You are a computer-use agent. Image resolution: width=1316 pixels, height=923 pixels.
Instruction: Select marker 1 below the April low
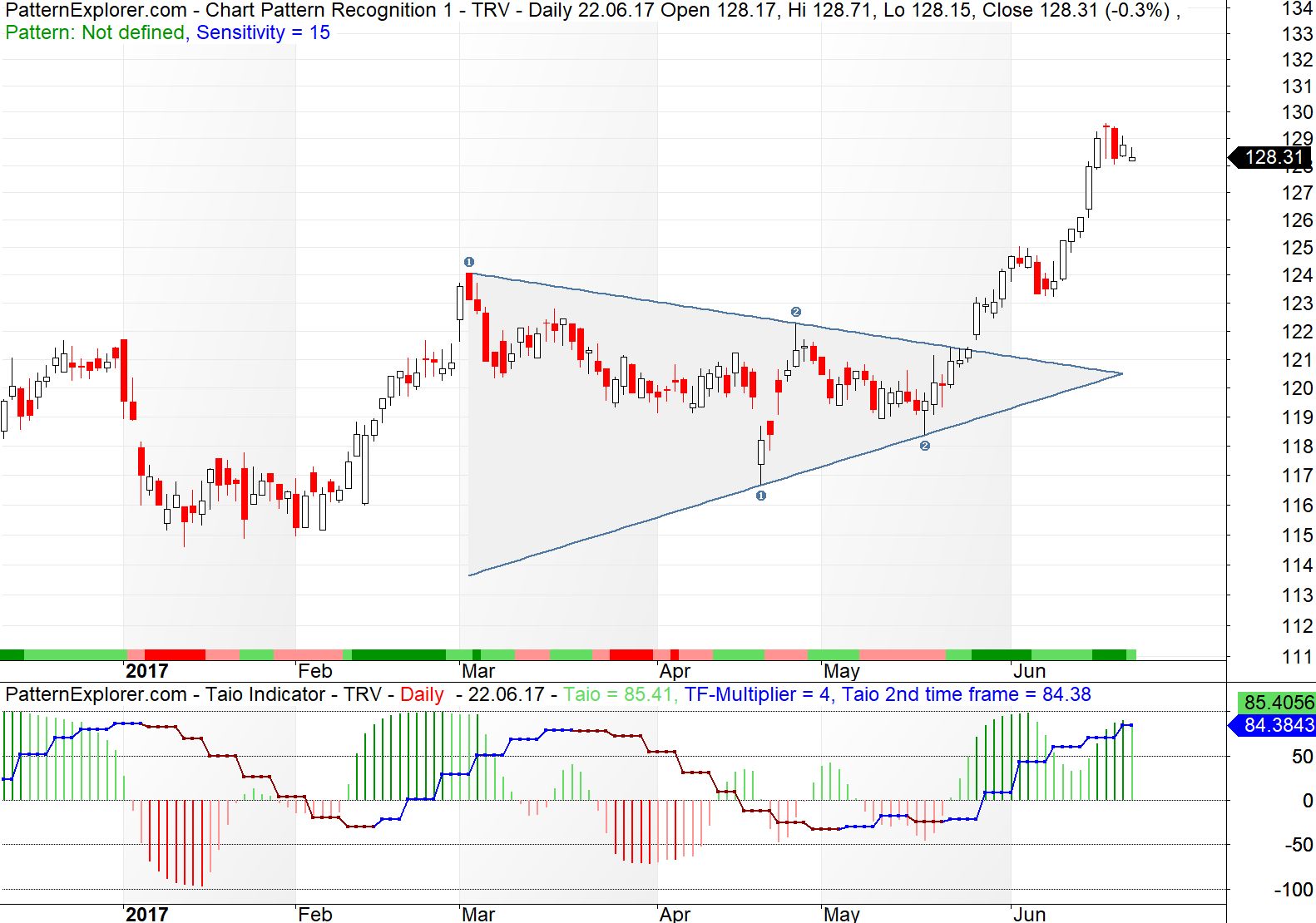760,496
